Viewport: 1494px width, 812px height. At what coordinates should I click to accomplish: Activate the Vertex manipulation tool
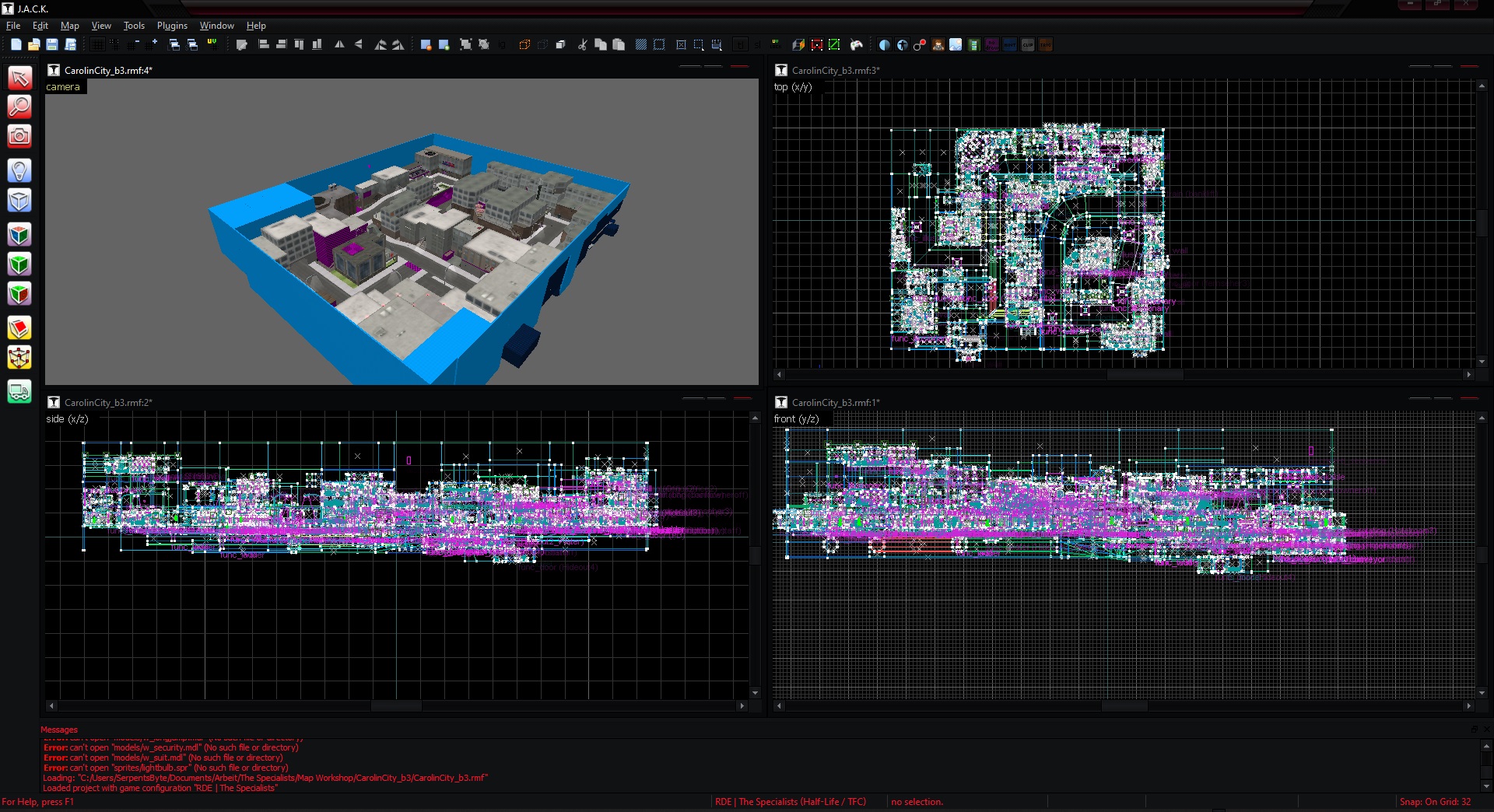pos(19,358)
